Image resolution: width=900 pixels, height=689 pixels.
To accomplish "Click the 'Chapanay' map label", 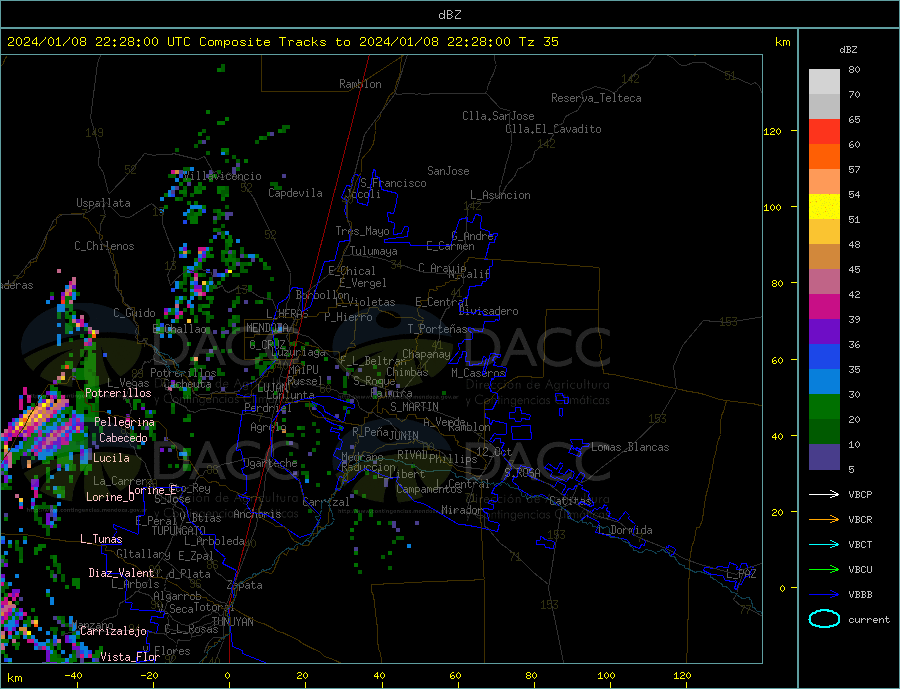I will [426, 354].
